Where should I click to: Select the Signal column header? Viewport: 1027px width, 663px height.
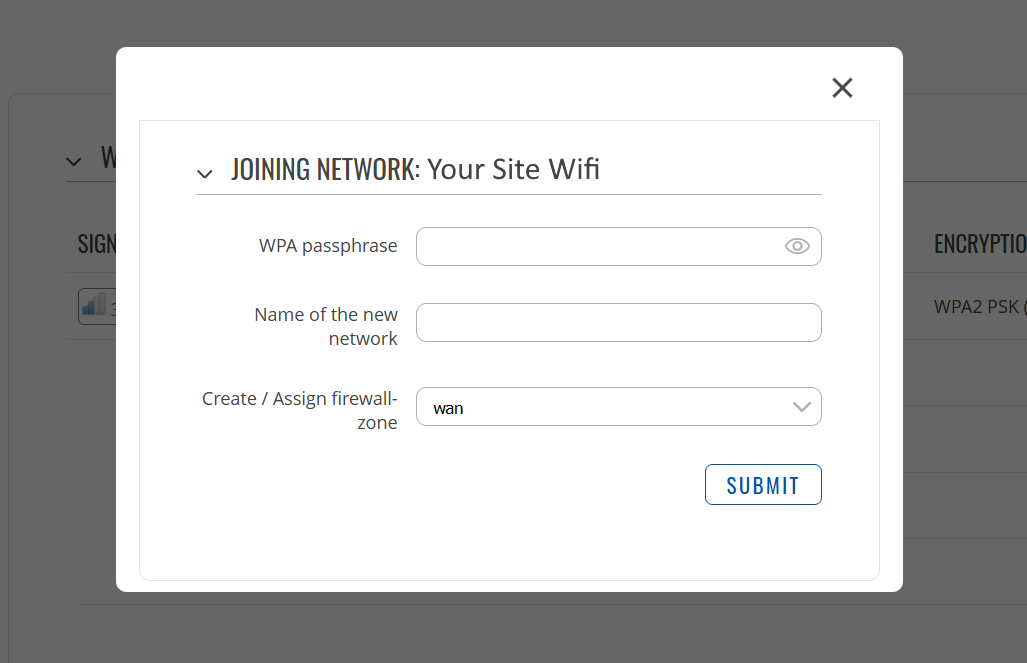(97, 244)
